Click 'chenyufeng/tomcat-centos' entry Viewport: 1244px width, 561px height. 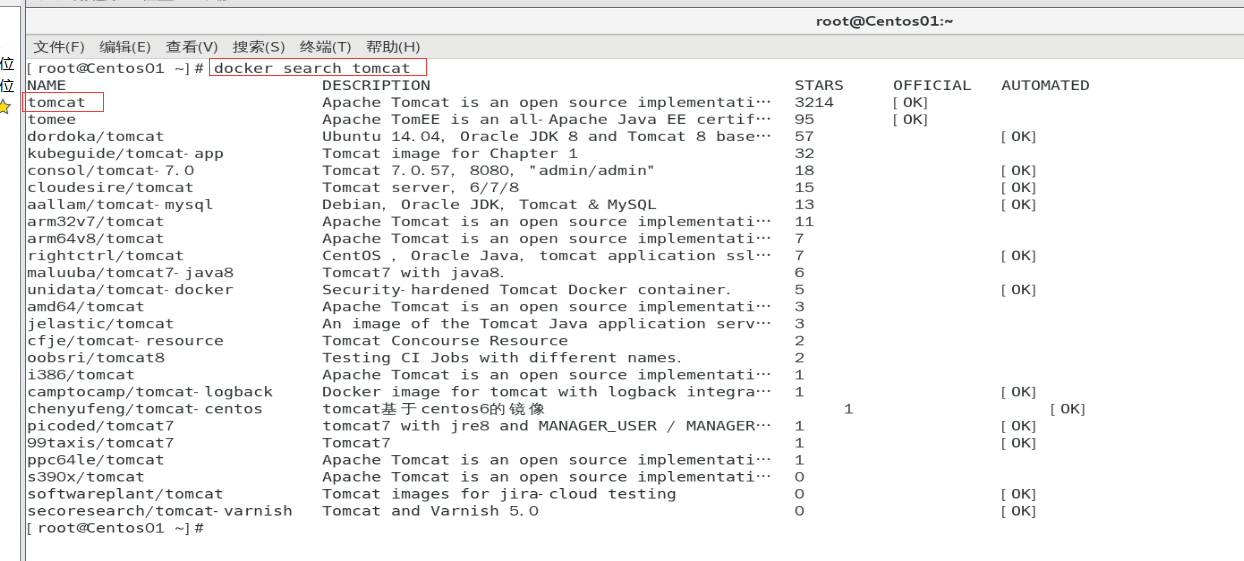click(145, 408)
